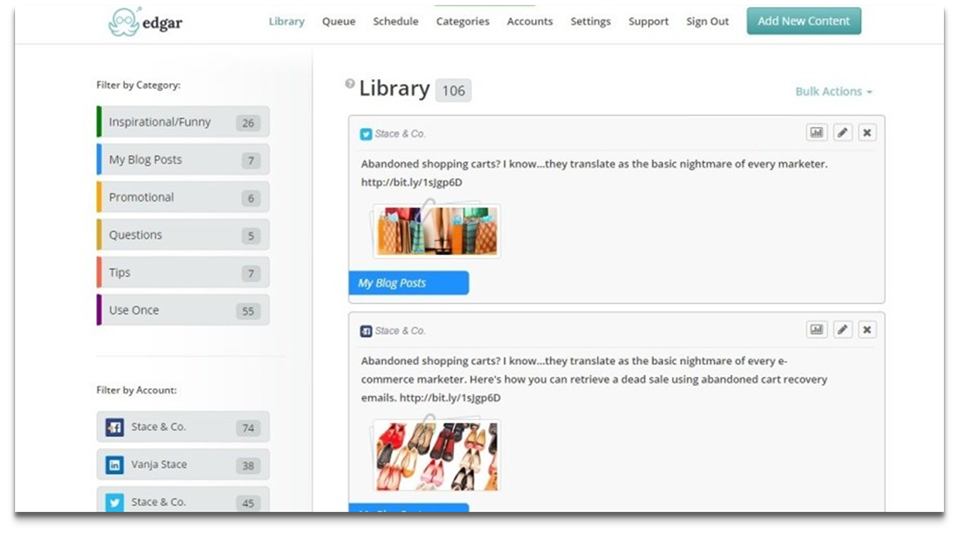The width and height of the screenshot is (959, 537).
Task: Open the Schedule page
Action: coord(396,21)
